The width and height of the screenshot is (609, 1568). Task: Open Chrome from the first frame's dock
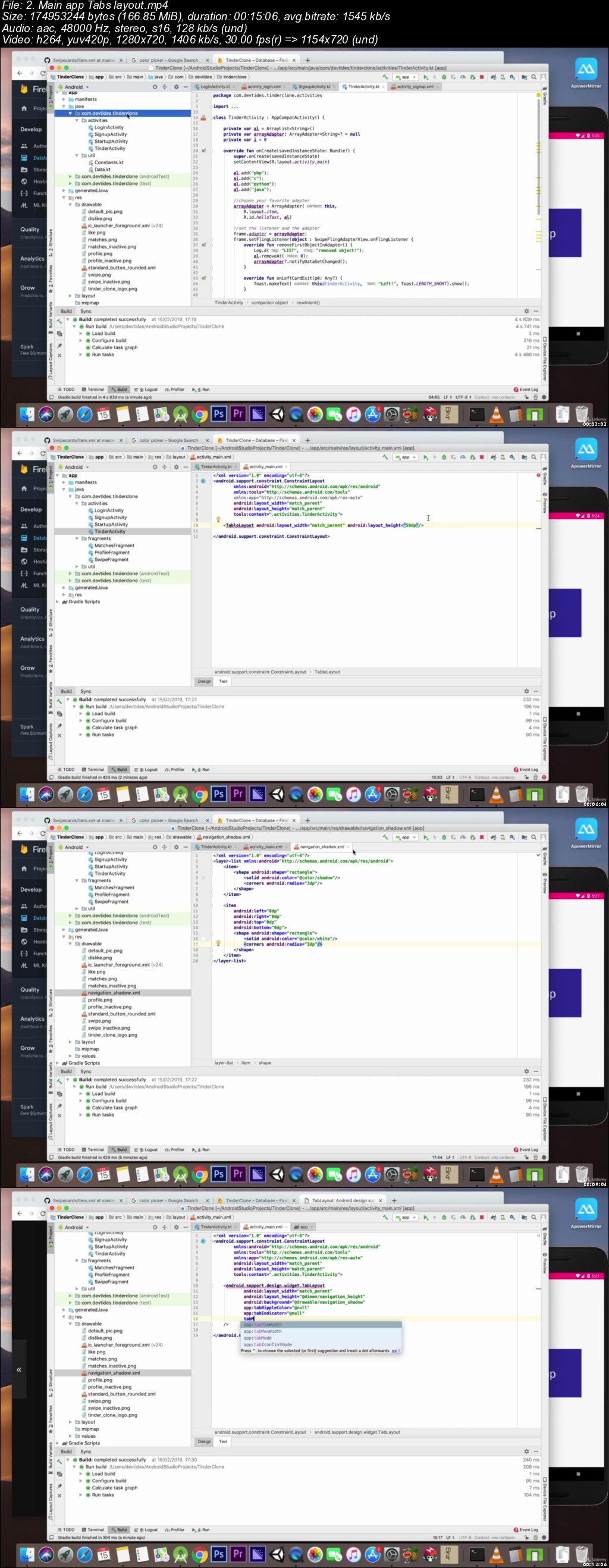coord(200,414)
